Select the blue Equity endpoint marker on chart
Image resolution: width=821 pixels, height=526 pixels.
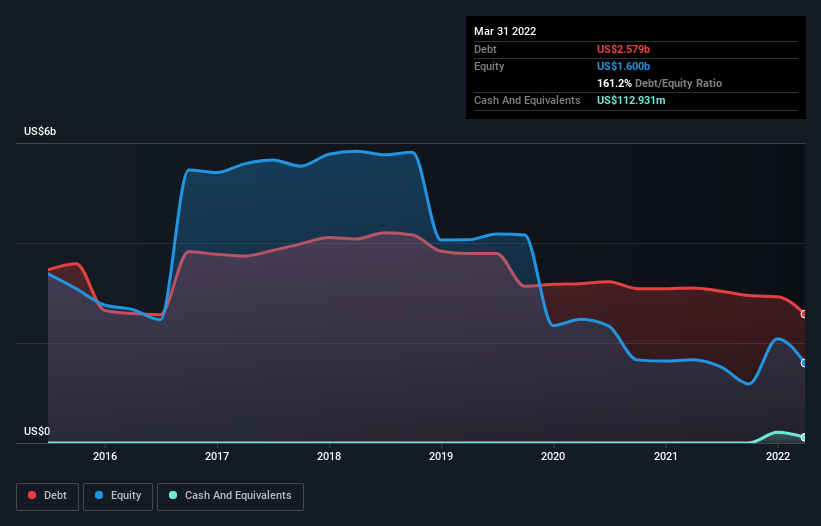tap(804, 363)
